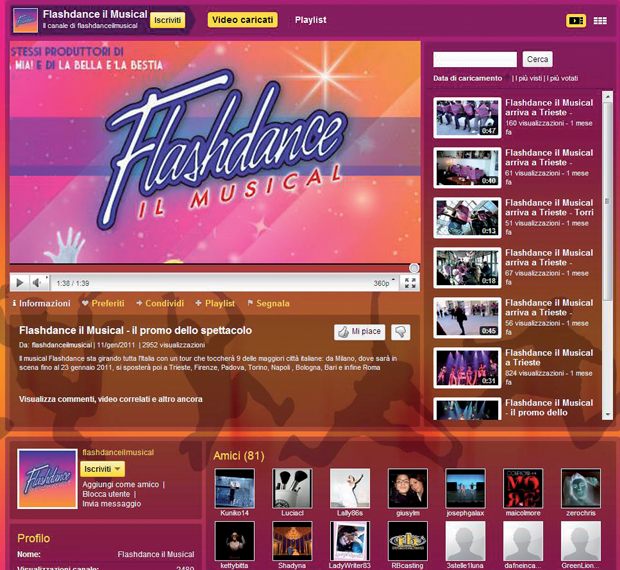Click Invia messaggio link
This screenshot has width=620, height=570.
tap(112, 504)
